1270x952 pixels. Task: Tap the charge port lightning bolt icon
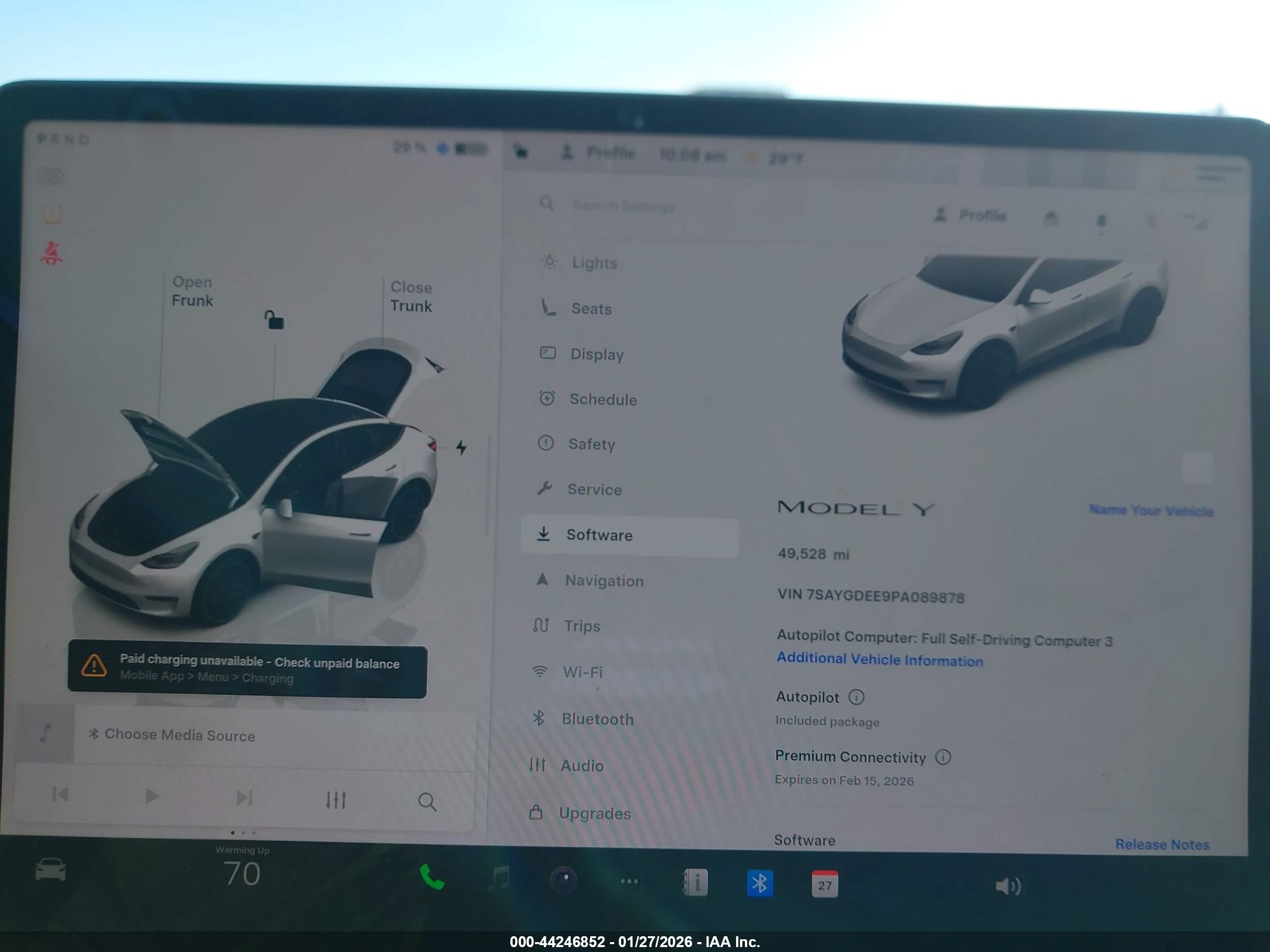click(x=461, y=447)
